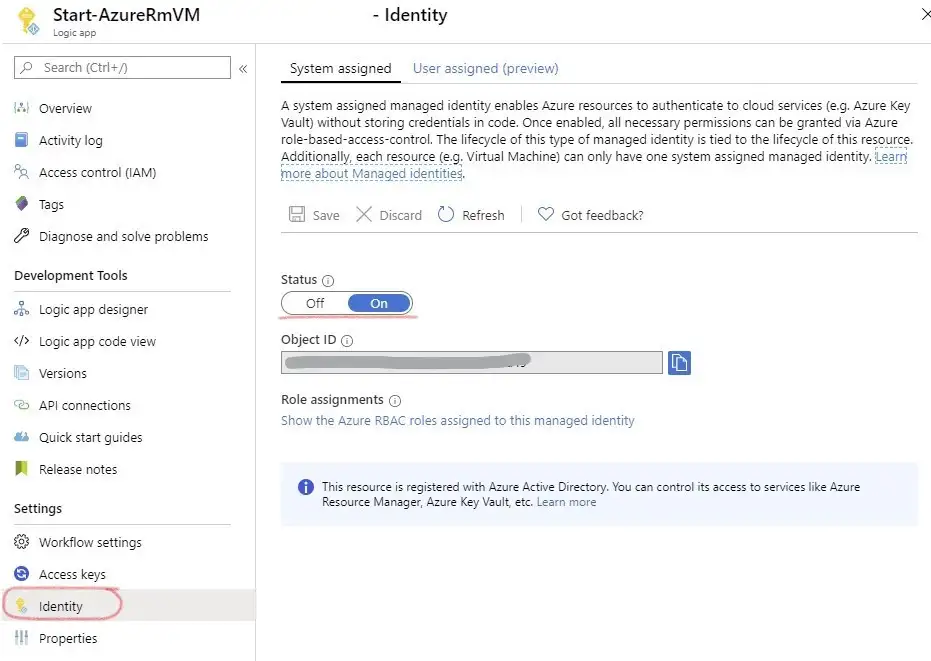
Task: Open Quick start guides menu item
Action: pyautogui.click(x=90, y=437)
